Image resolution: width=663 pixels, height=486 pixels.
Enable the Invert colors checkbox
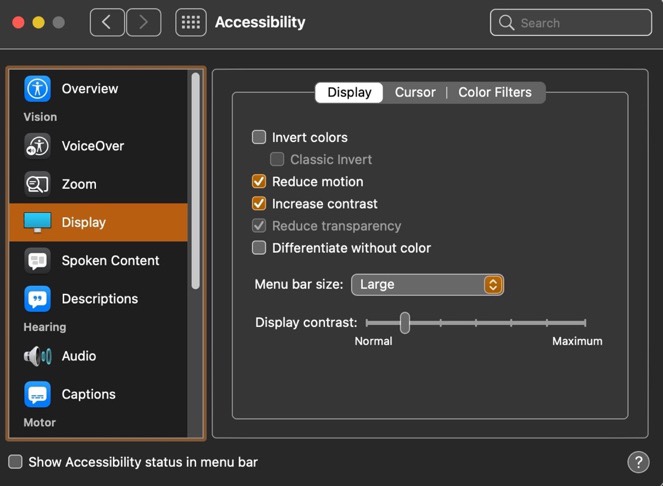click(259, 137)
